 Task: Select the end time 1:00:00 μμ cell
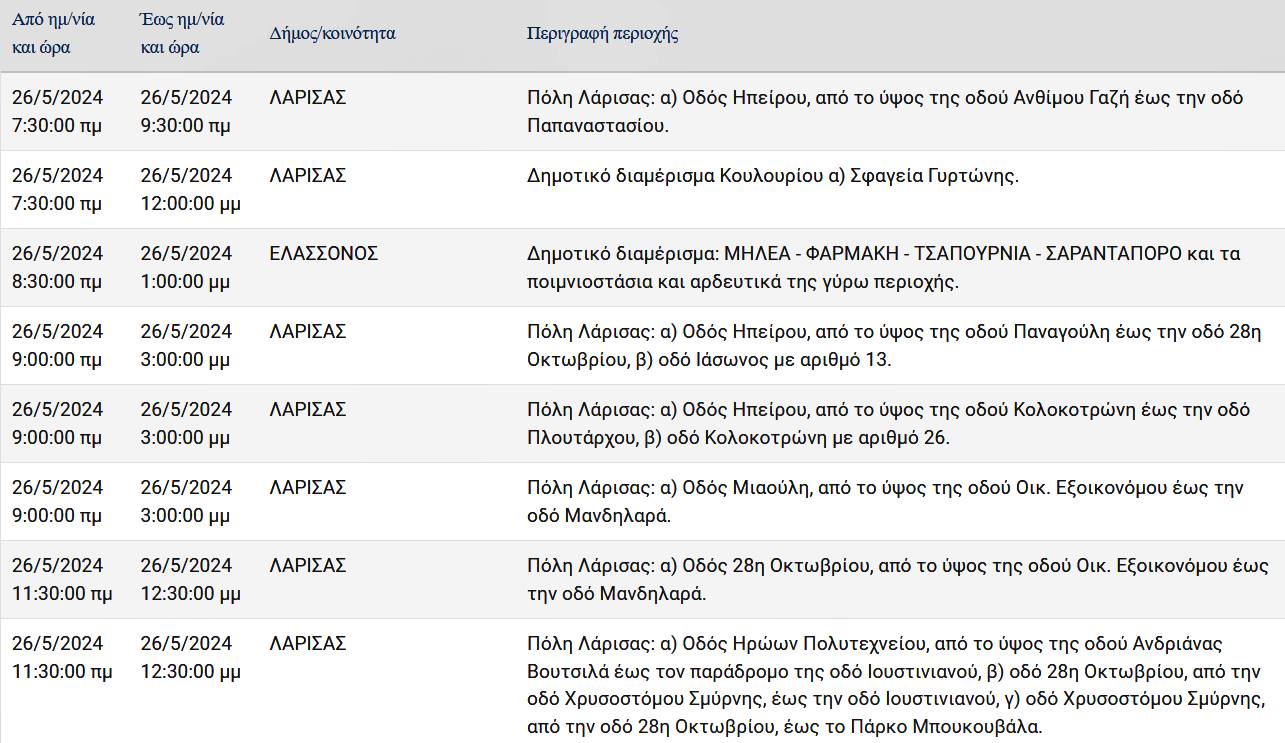(x=186, y=267)
